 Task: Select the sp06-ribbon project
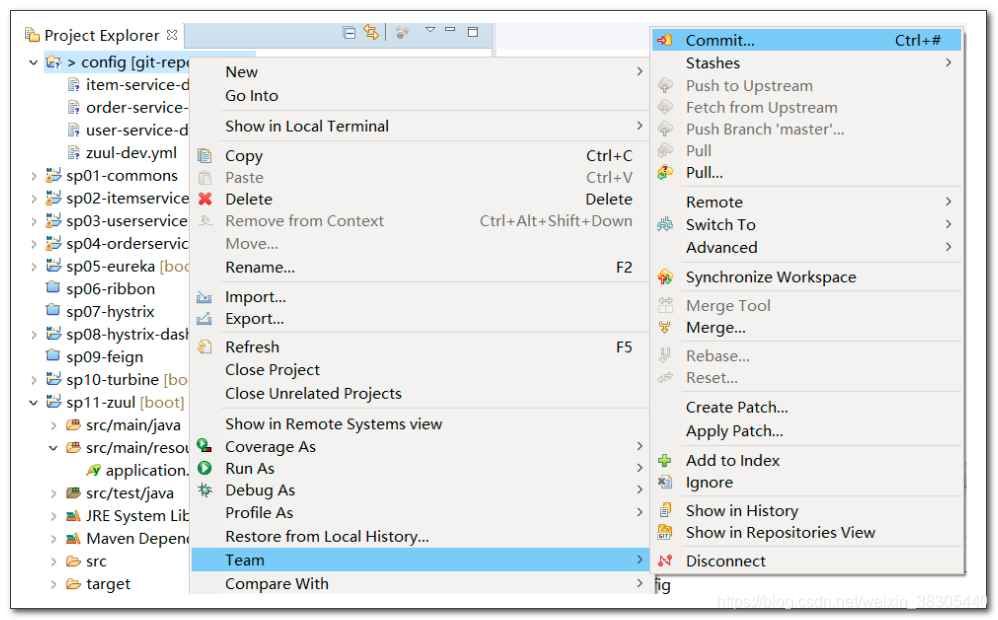pos(110,289)
